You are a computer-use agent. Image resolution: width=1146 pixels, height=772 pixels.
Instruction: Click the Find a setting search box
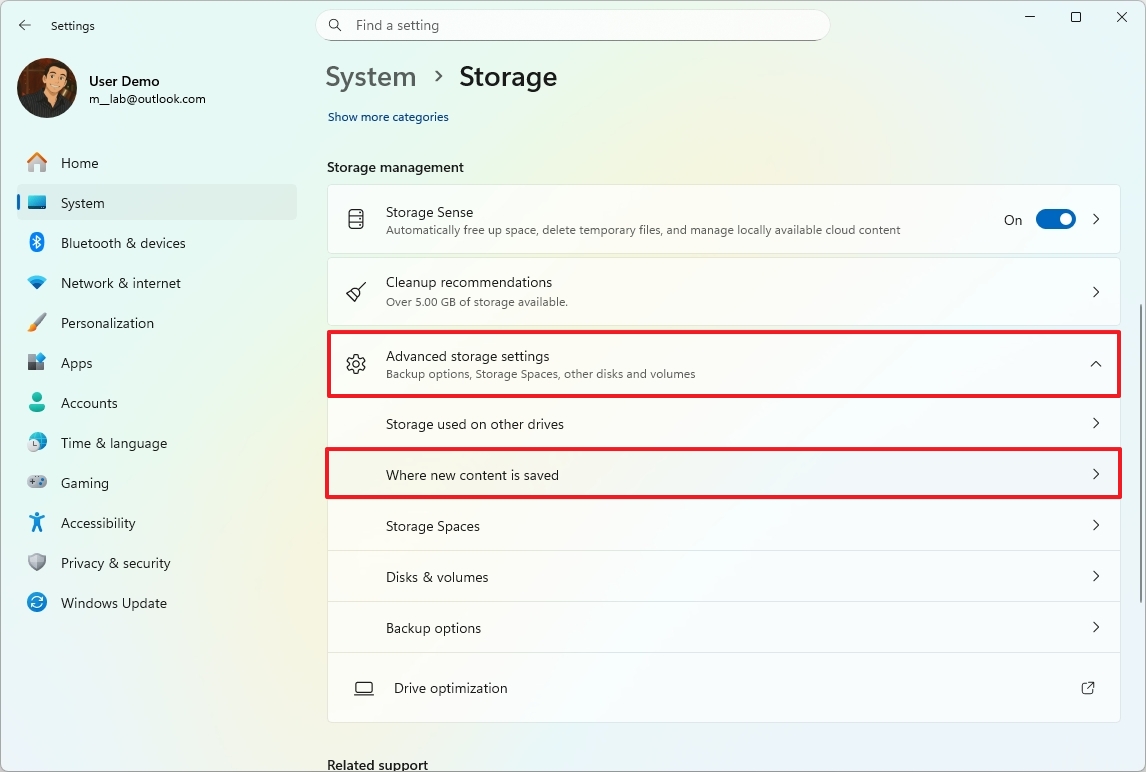(x=573, y=25)
